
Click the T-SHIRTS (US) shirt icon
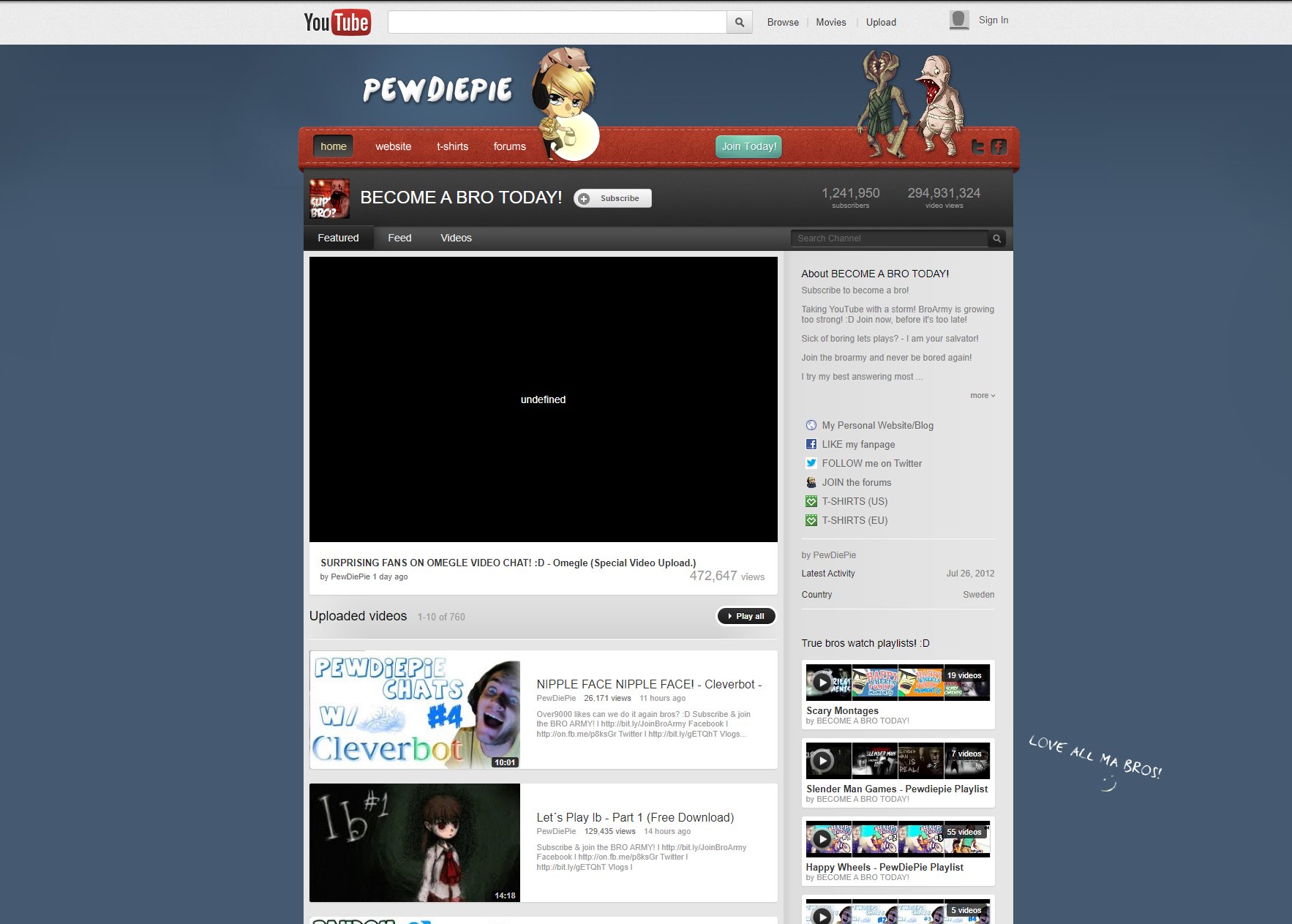pyautogui.click(x=811, y=501)
